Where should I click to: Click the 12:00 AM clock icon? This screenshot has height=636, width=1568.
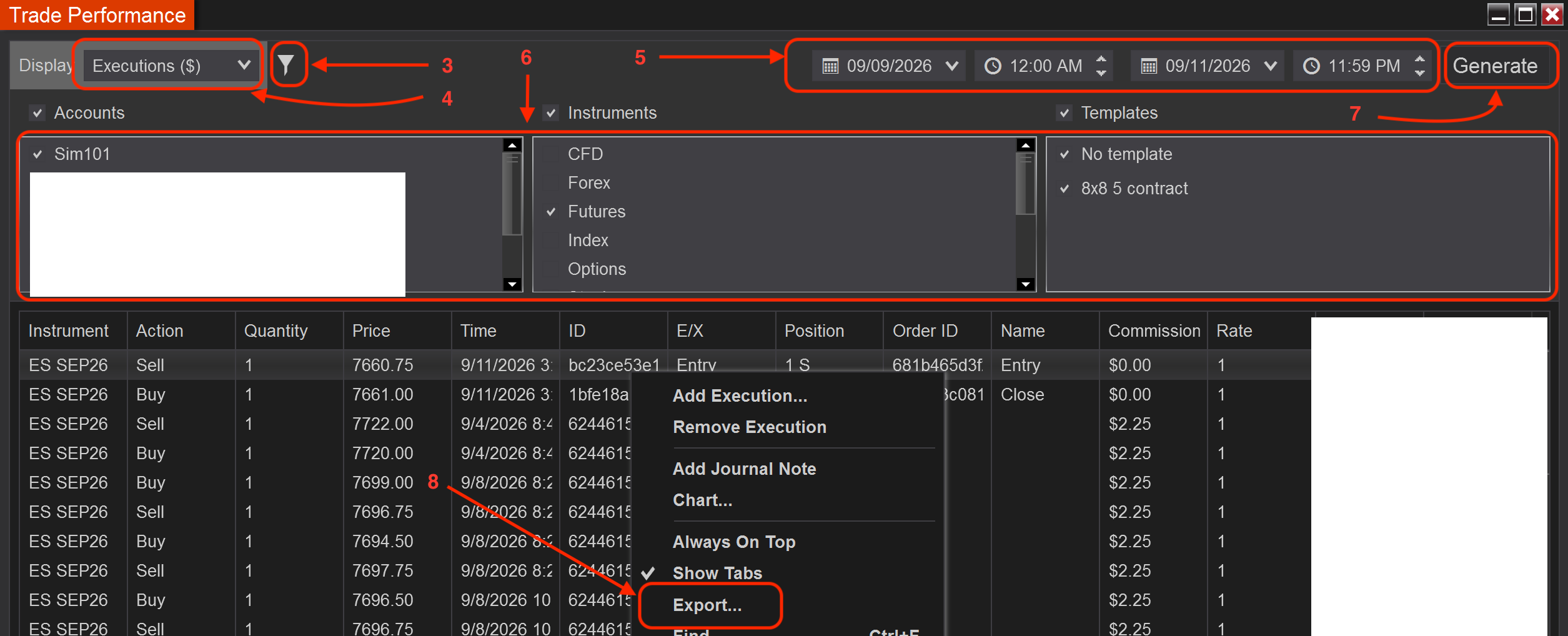coord(993,66)
